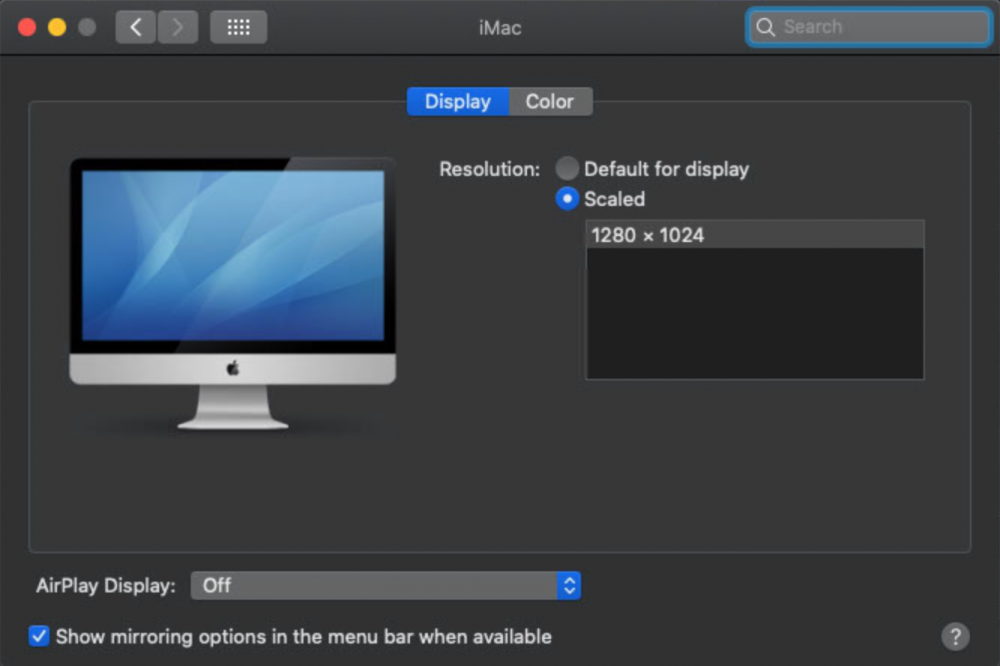Click the magnifier icon in the search field
Screen dimensions: 1000x666
click(x=765, y=27)
